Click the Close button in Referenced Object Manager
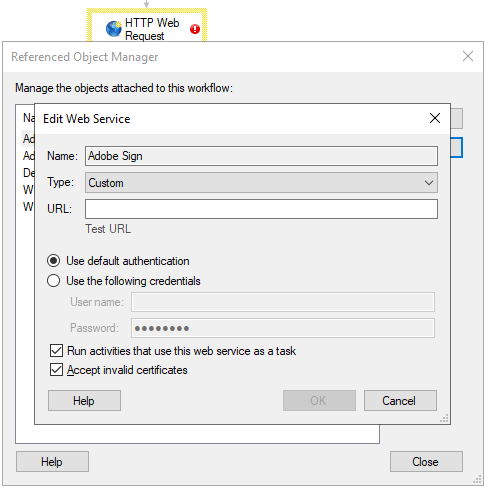Image resolution: width=493 pixels, height=498 pixels. [426, 462]
